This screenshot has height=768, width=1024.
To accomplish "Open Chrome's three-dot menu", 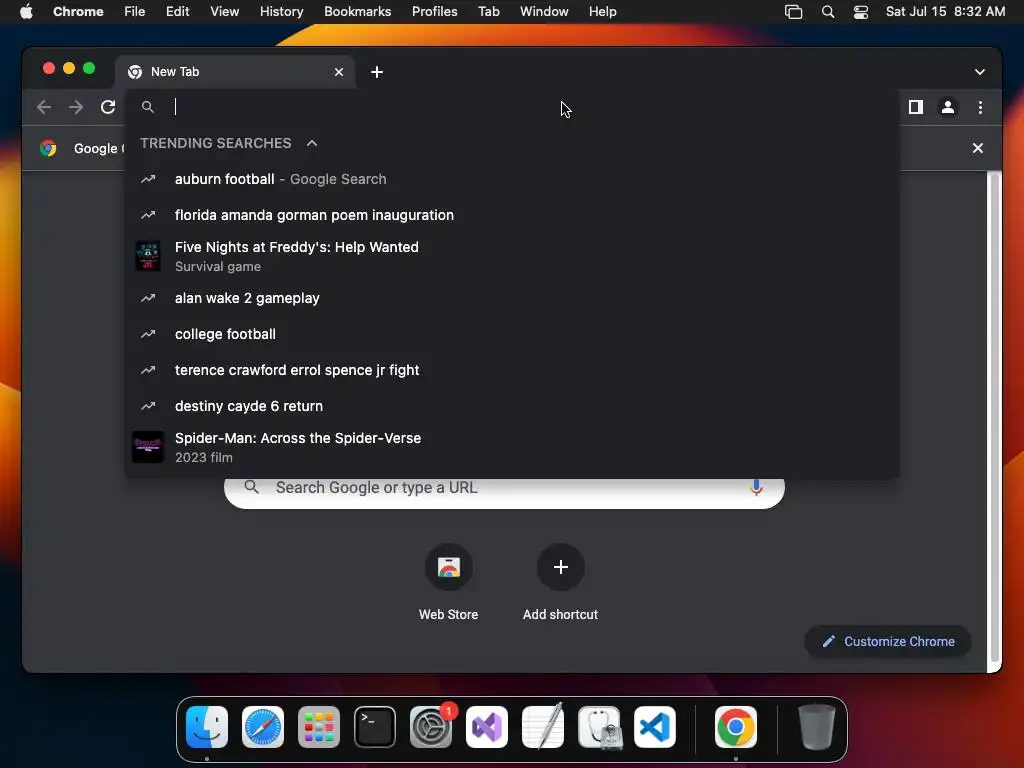I will [x=980, y=107].
